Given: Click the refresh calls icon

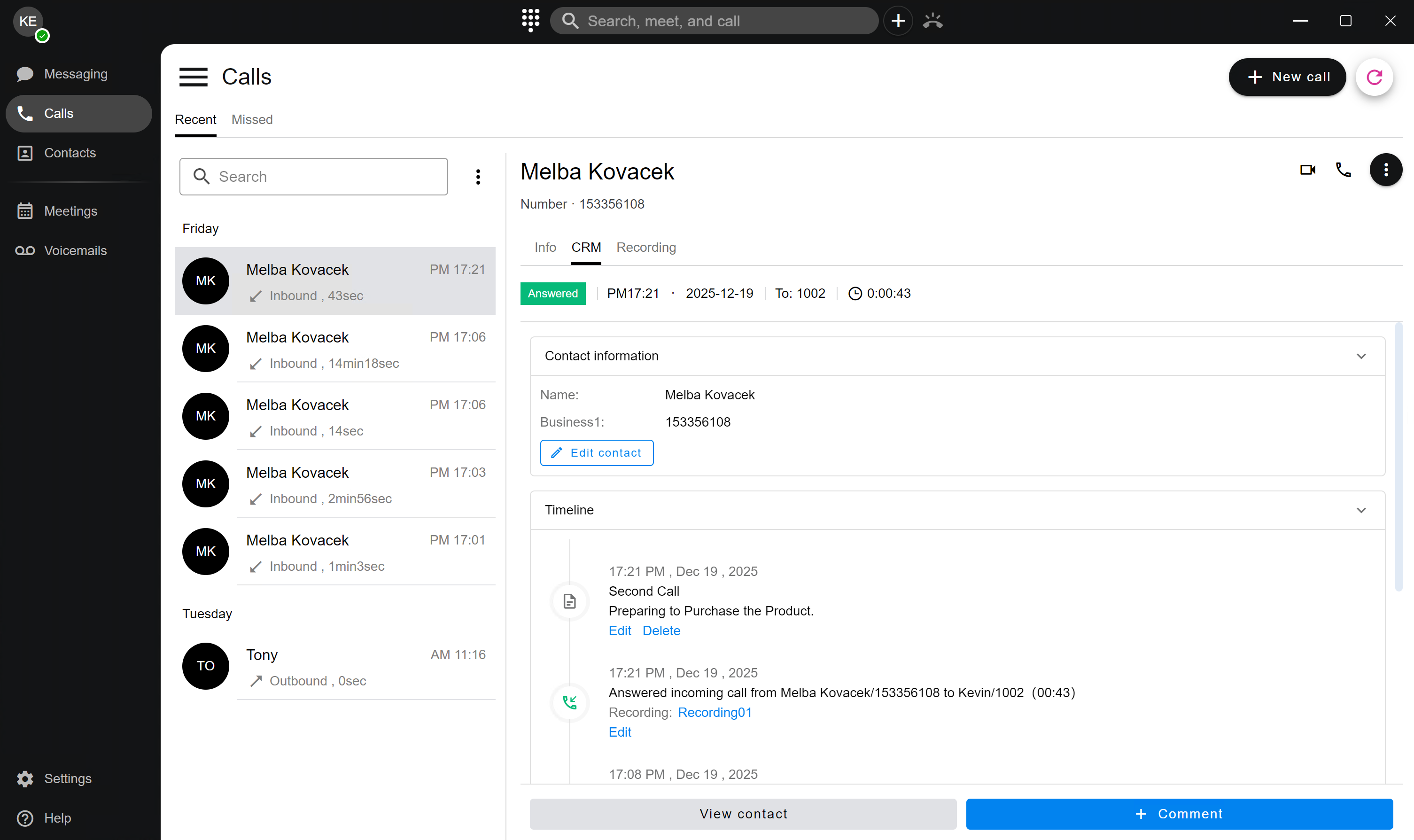Looking at the screenshot, I should click(1374, 77).
